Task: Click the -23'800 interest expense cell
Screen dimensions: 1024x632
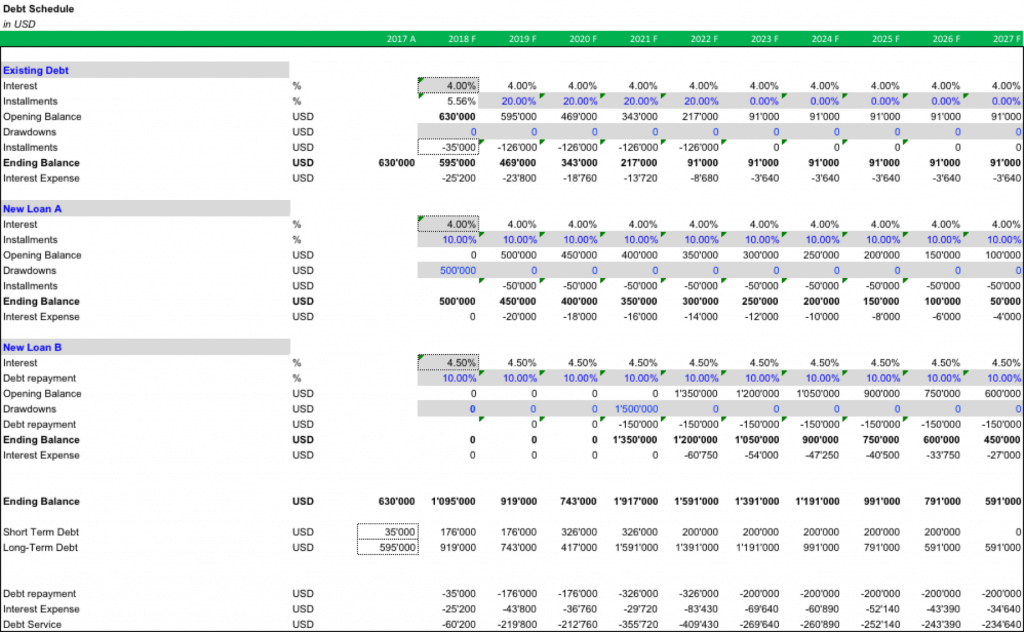Action: 519,178
